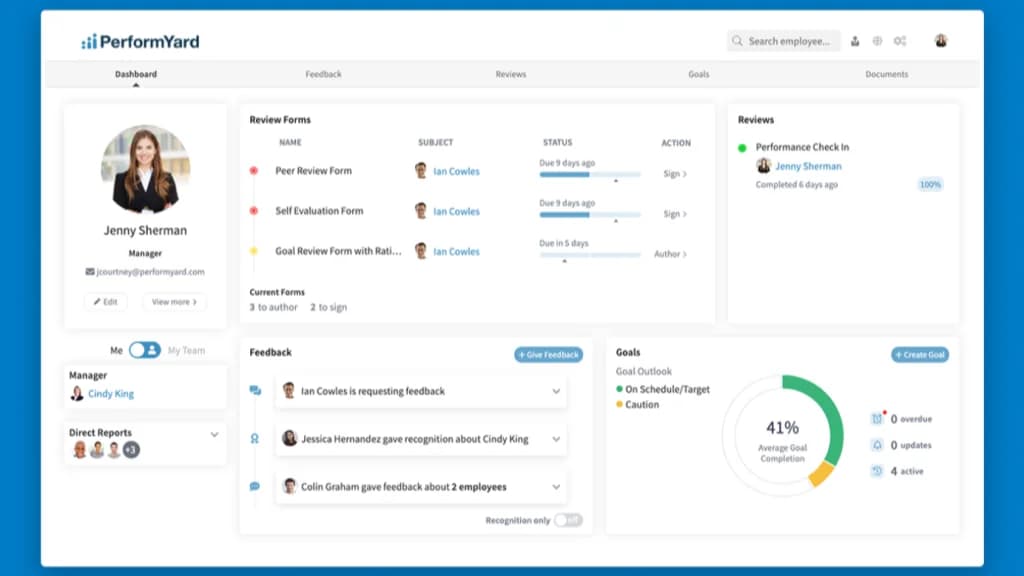Click Jenny Sherman avatar in Reviews panel
The image size is (1024, 576).
[x=763, y=166]
